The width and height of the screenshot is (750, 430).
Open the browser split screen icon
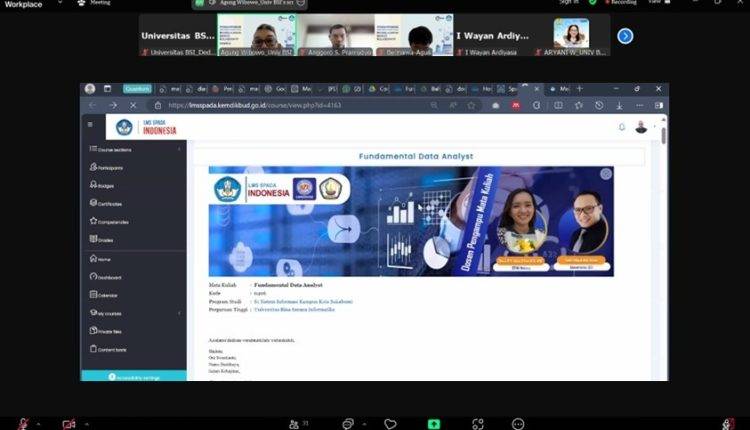[558, 105]
